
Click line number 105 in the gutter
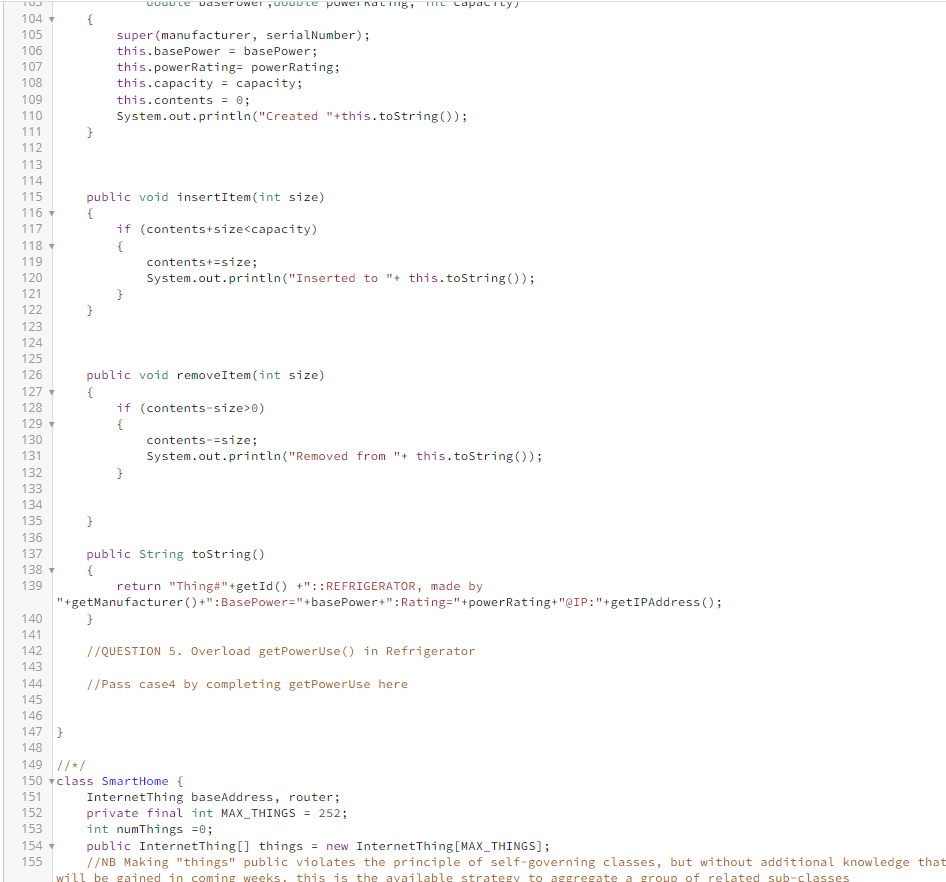[31, 34]
